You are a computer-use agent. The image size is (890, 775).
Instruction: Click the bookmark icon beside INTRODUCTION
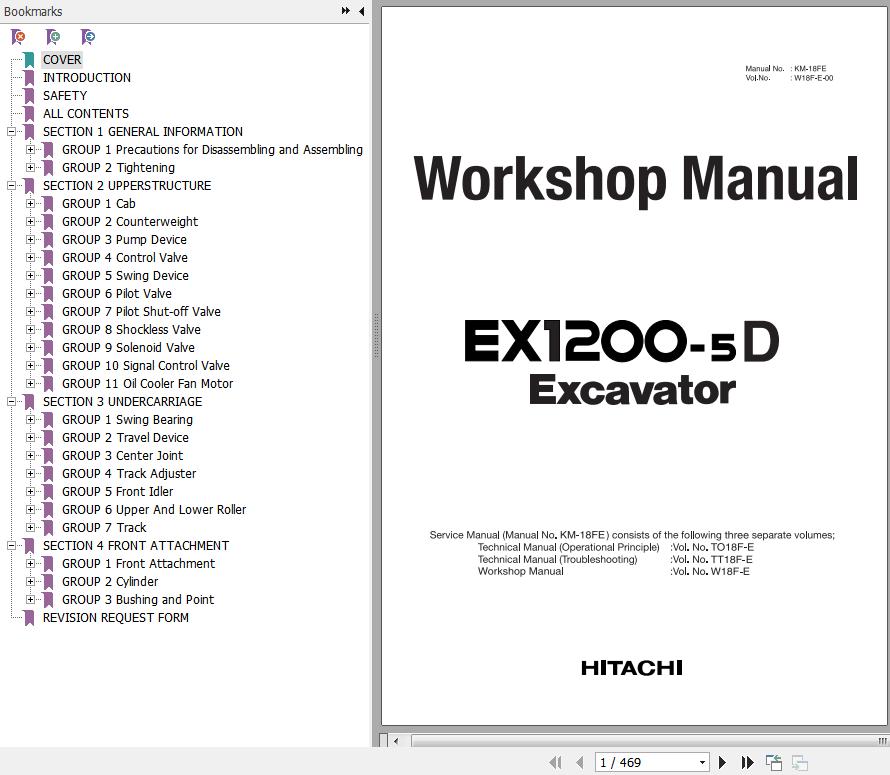tap(29, 78)
